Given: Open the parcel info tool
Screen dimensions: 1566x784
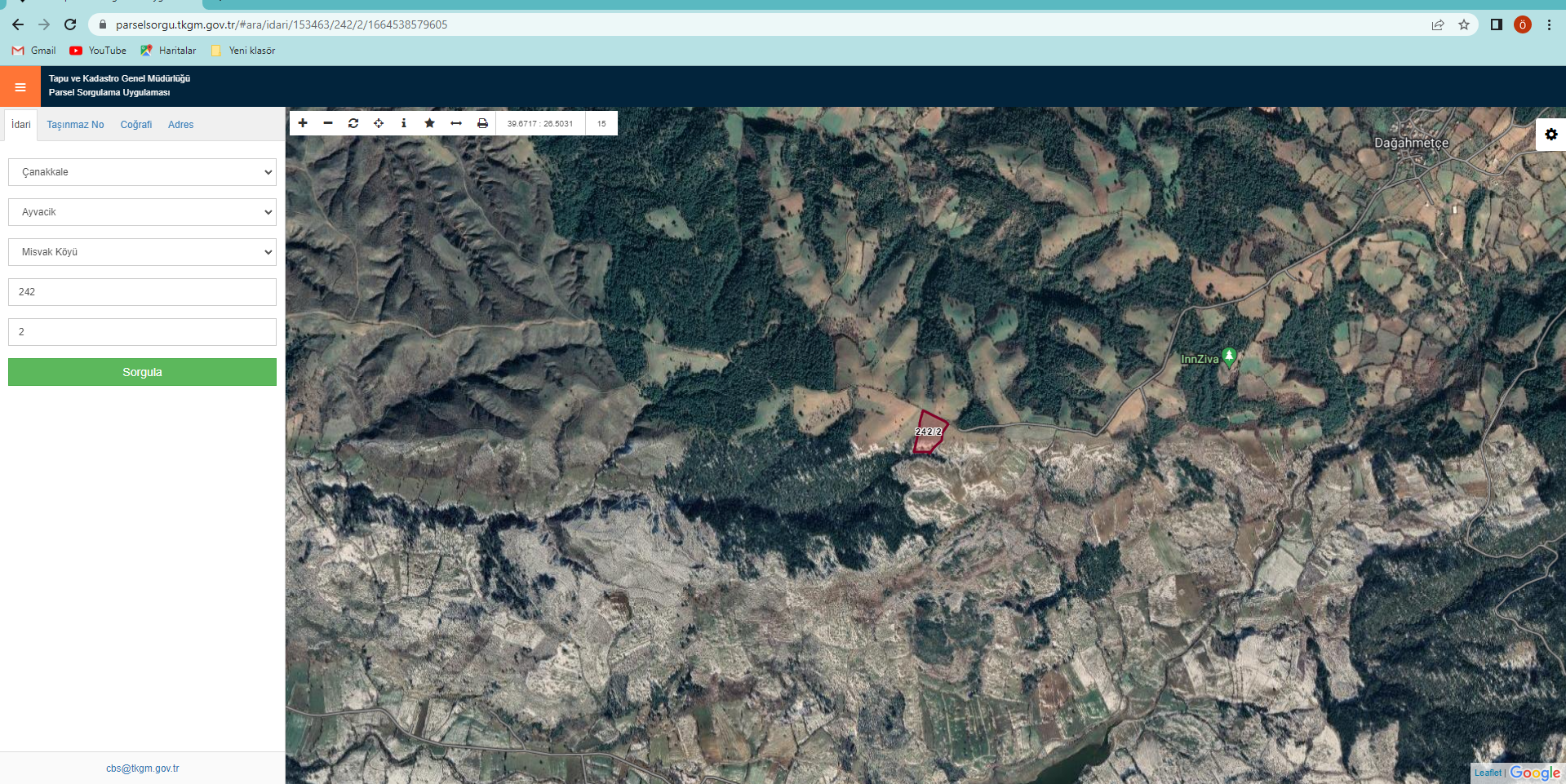Looking at the screenshot, I should pos(404,123).
